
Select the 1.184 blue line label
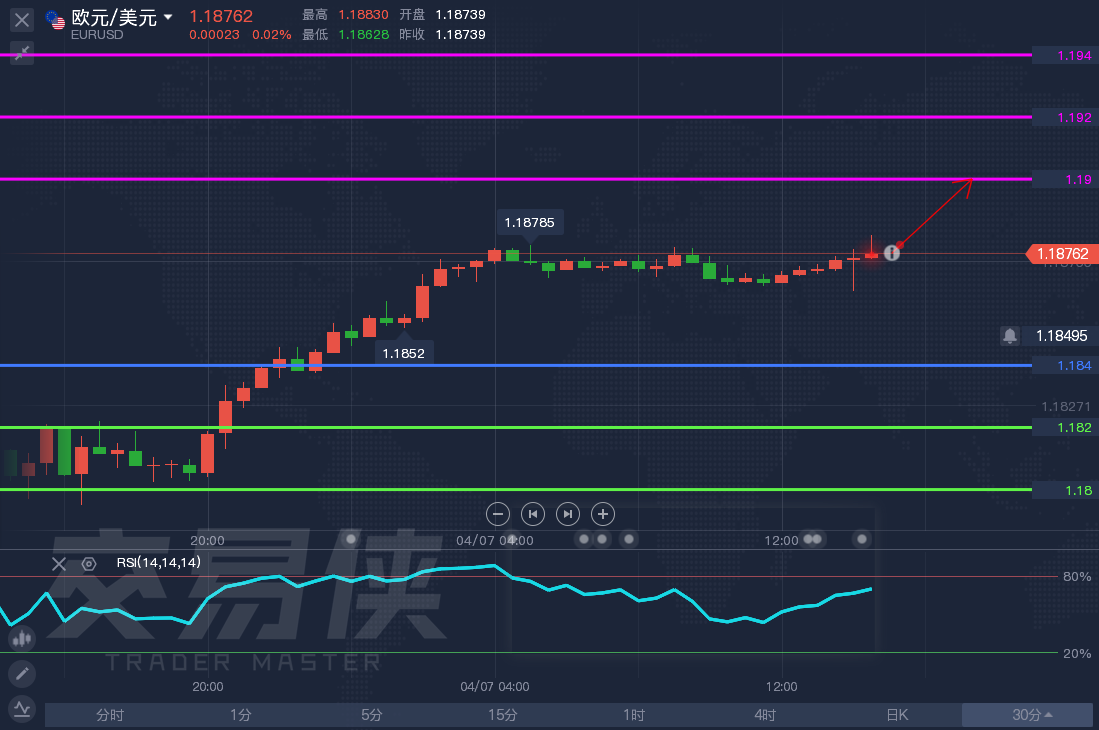(x=1065, y=365)
